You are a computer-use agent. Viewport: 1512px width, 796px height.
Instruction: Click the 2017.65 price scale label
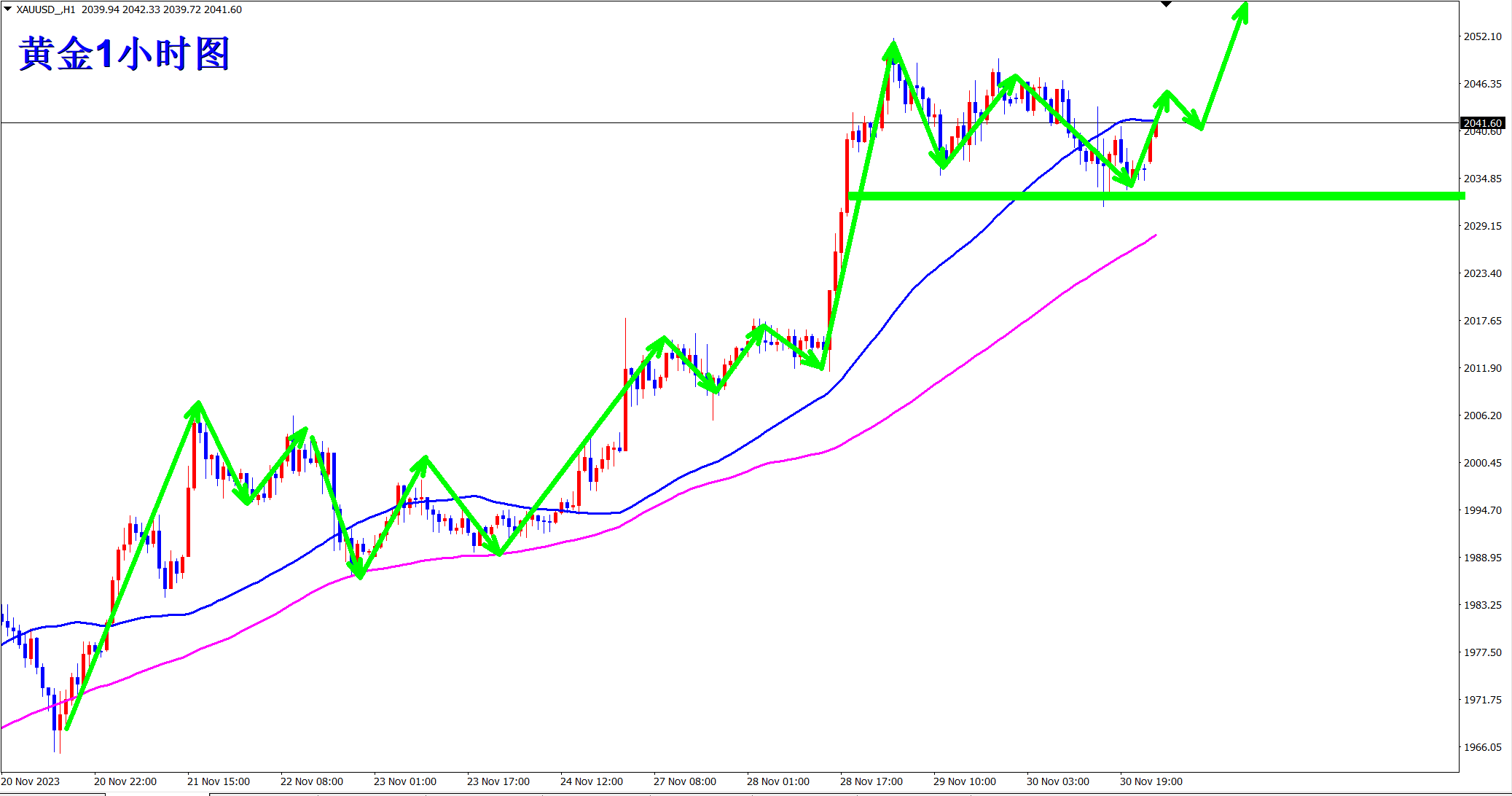point(1483,321)
